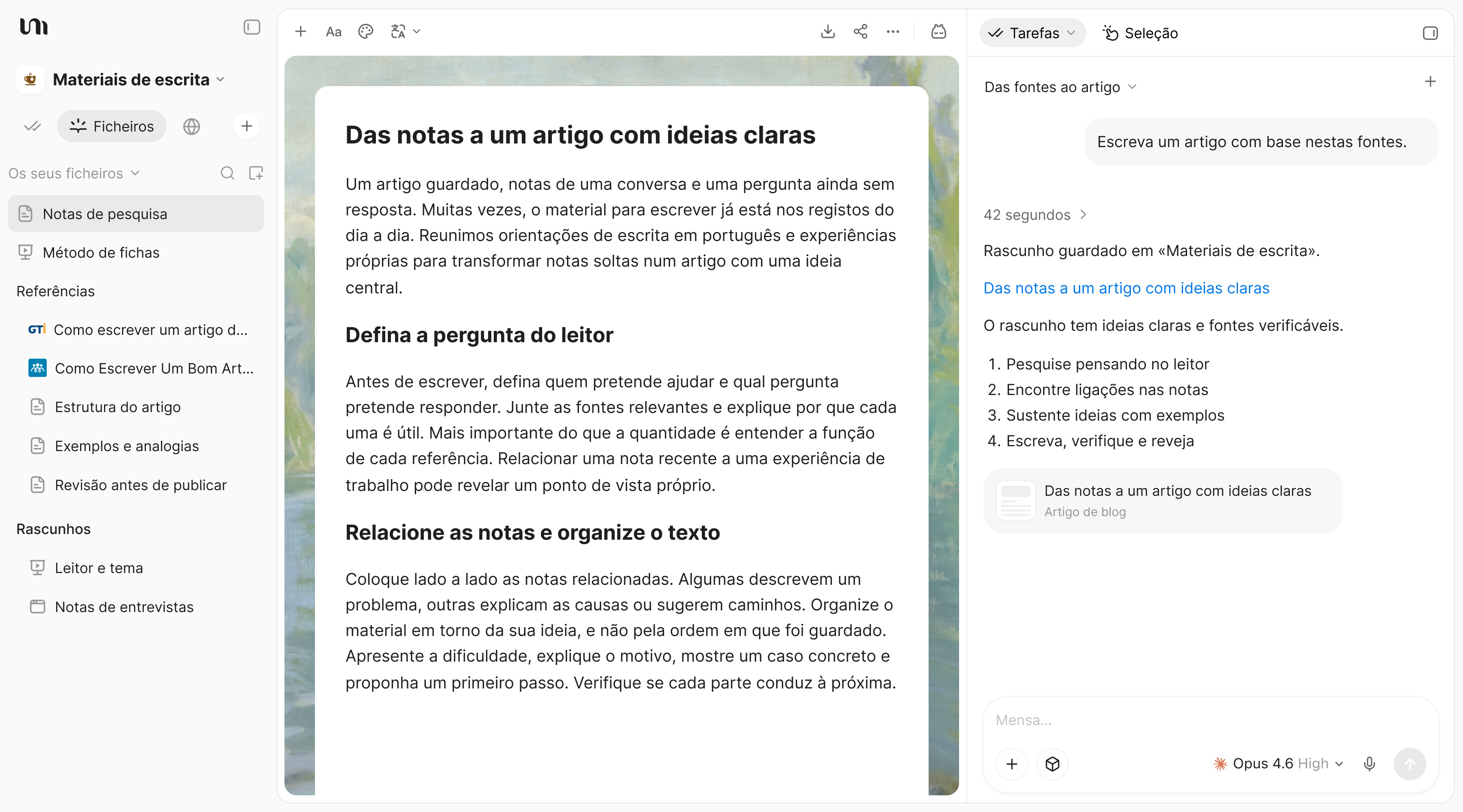
Task: Start voice input with microphone
Action: (1369, 764)
